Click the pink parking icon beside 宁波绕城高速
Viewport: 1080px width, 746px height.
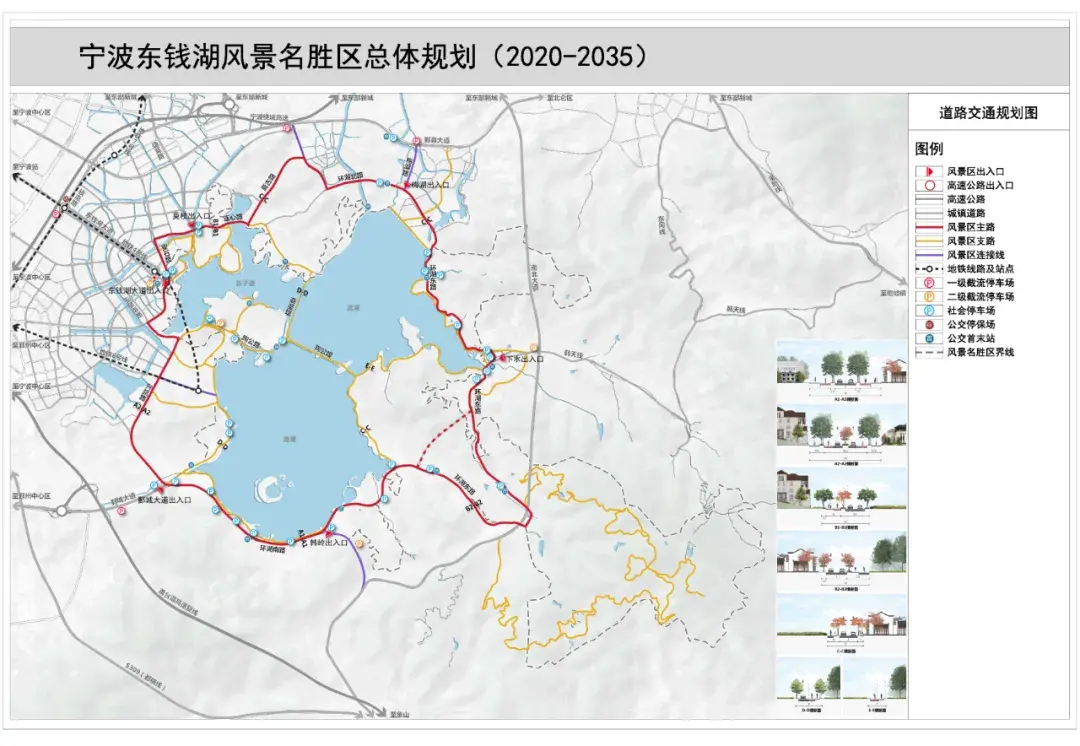click(287, 129)
